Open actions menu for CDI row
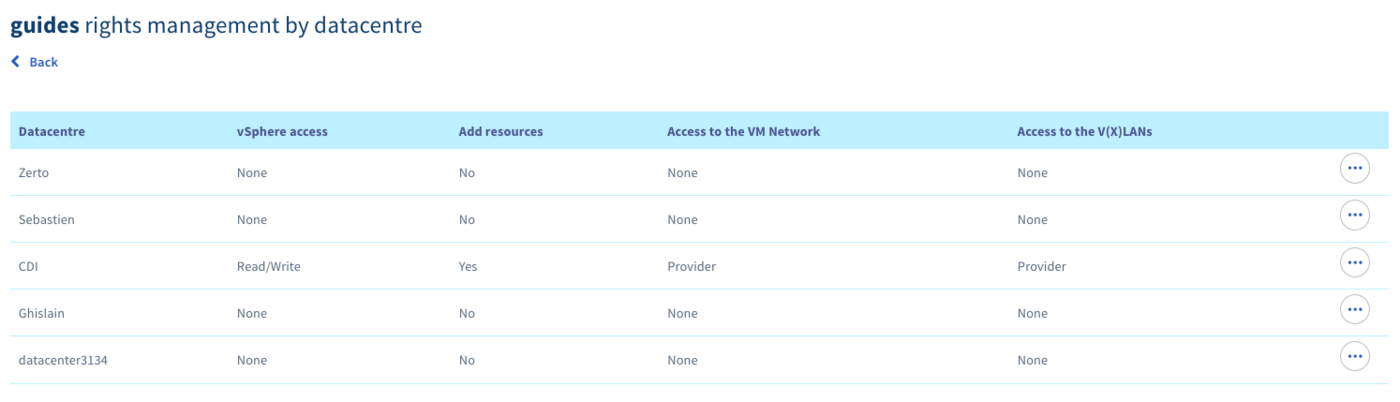The image size is (1400, 402). (x=1354, y=263)
